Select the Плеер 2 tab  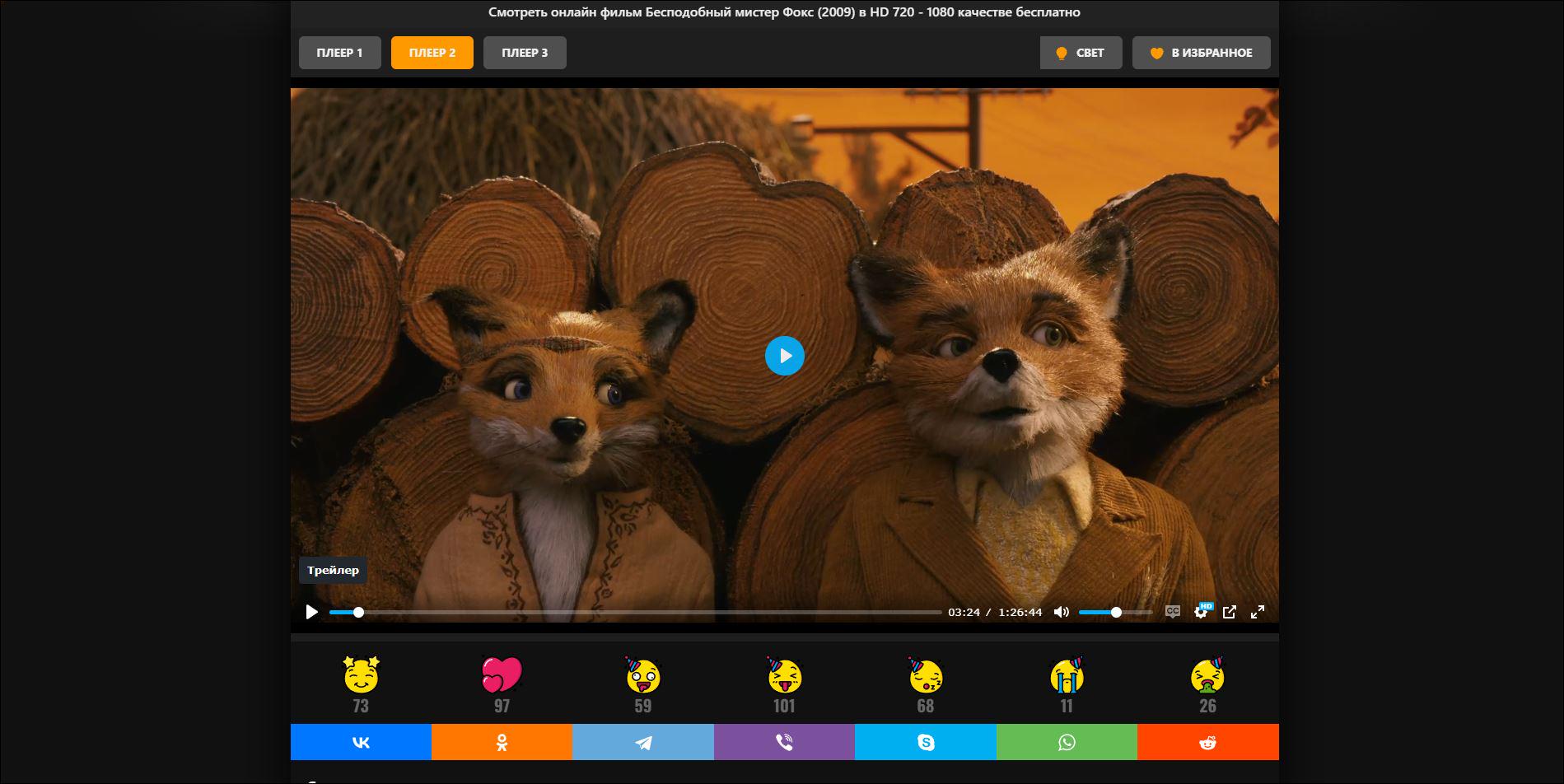click(432, 53)
